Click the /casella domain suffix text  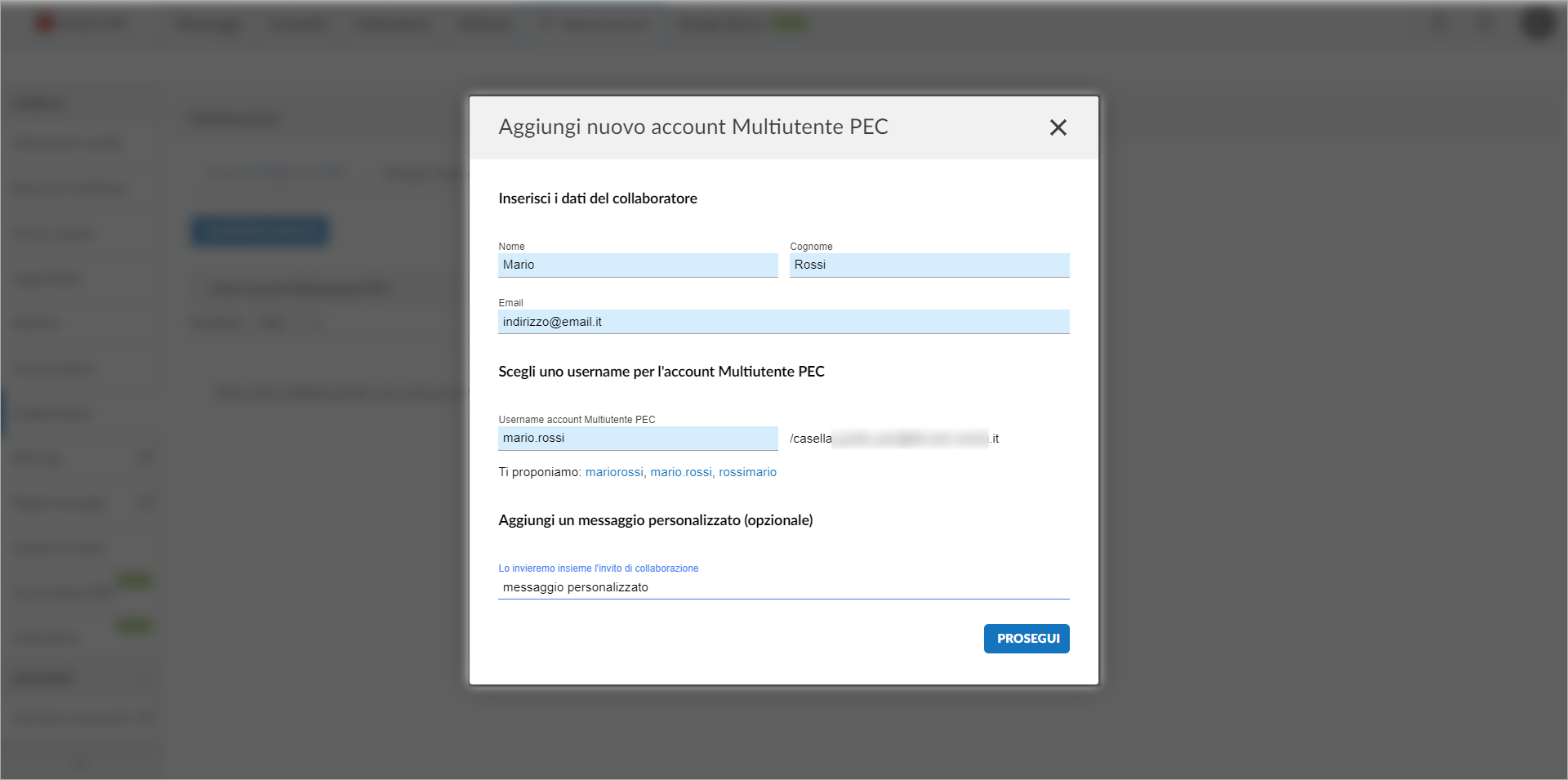(894, 439)
